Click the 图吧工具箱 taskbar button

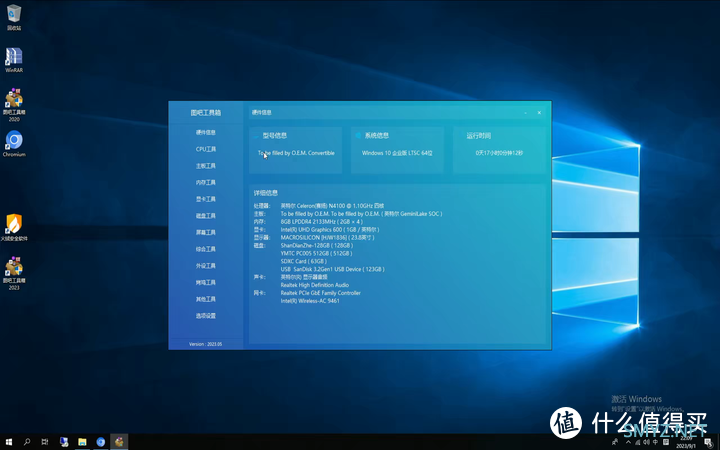coord(119,442)
